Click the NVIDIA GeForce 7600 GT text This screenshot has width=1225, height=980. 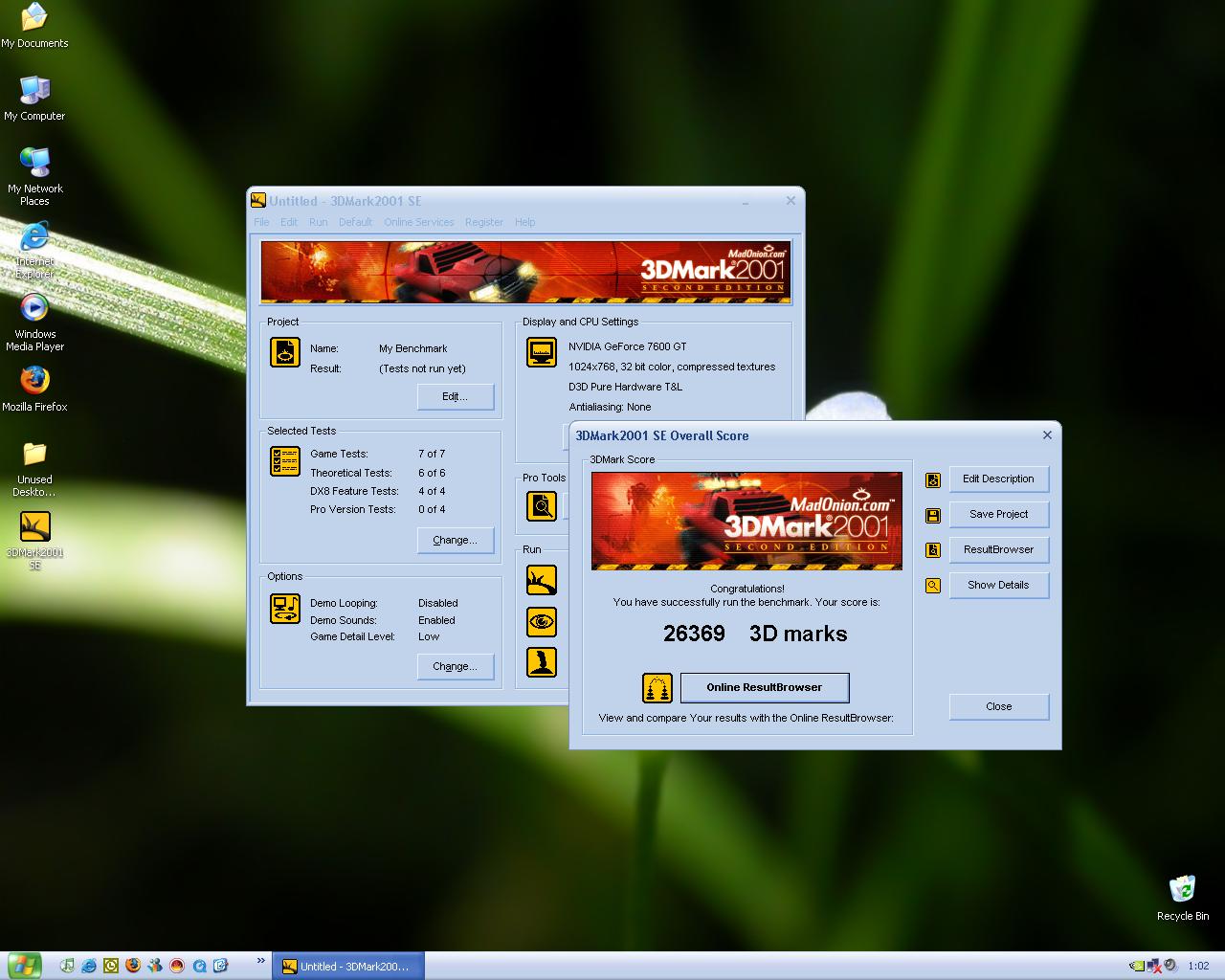coord(627,346)
